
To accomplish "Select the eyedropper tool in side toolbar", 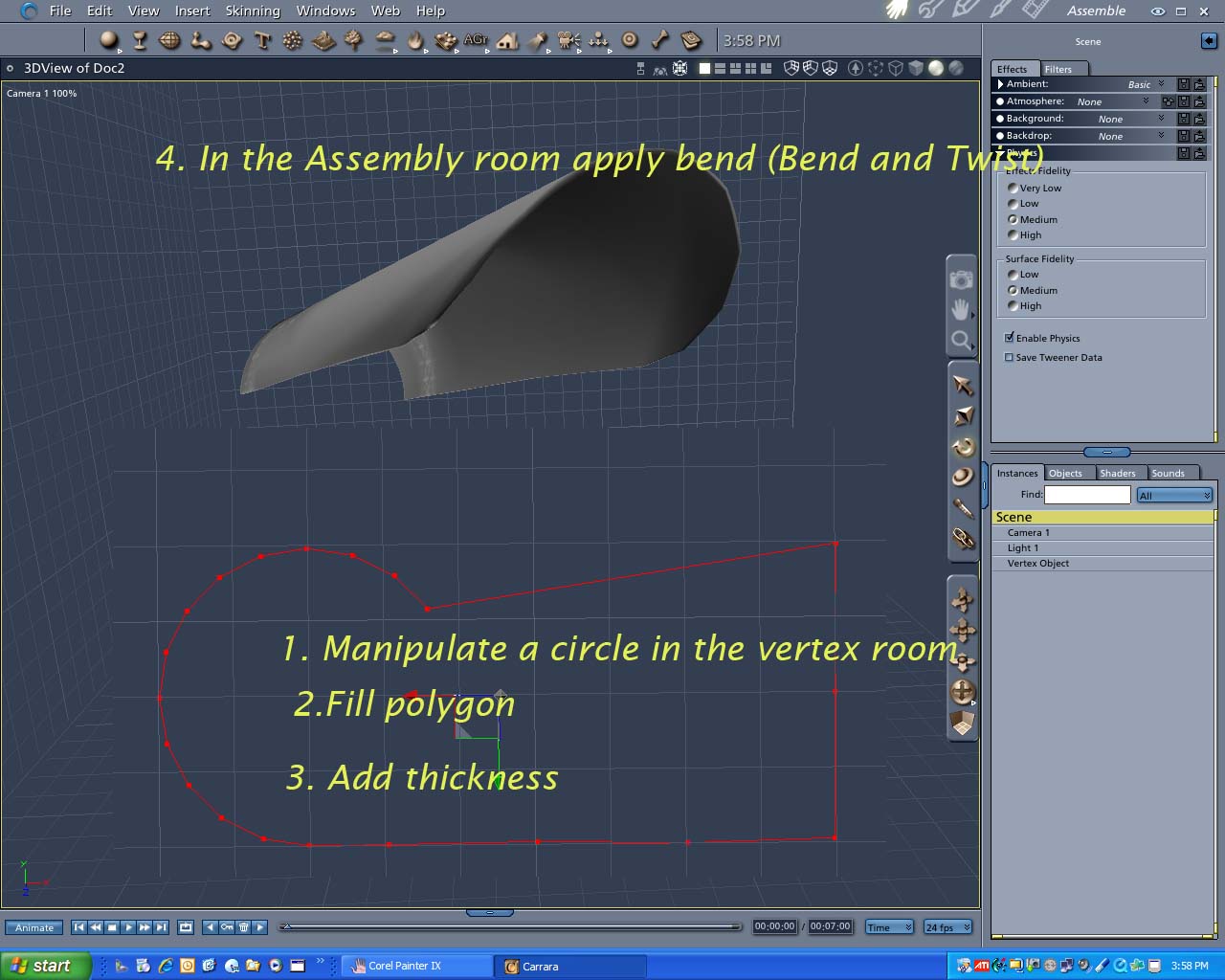I will coord(963,508).
